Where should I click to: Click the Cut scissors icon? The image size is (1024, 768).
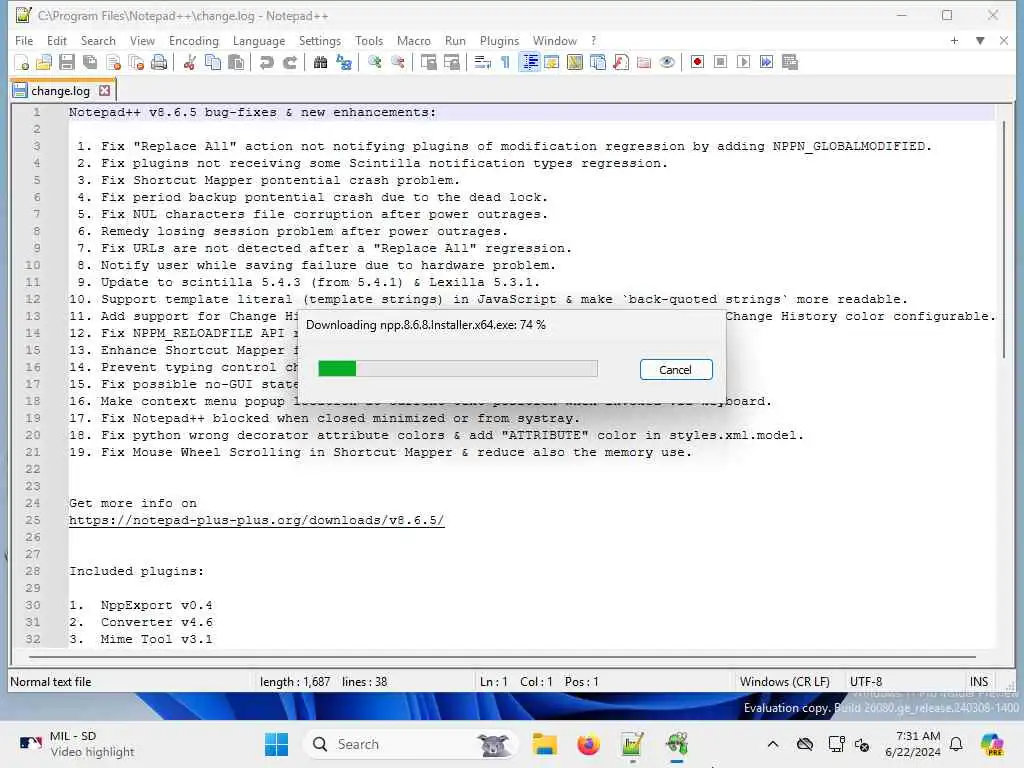pyautogui.click(x=190, y=63)
